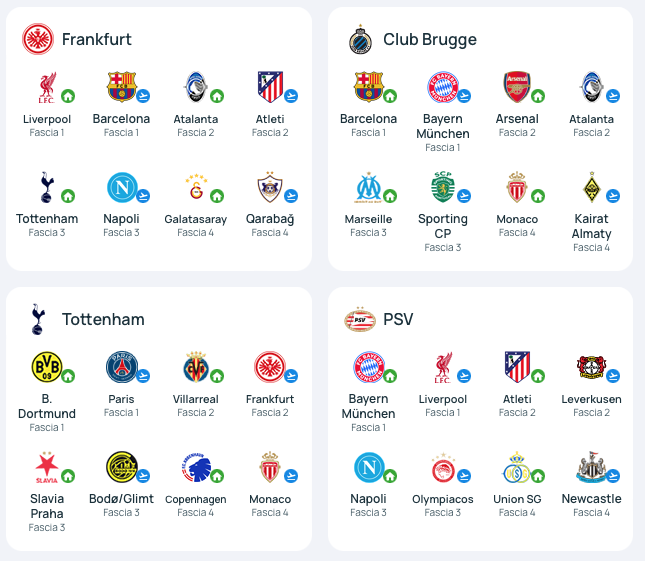This screenshot has width=645, height=561.
Task: Click the Tottenham cockerel logo in the card header
Action: pyautogui.click(x=37, y=319)
